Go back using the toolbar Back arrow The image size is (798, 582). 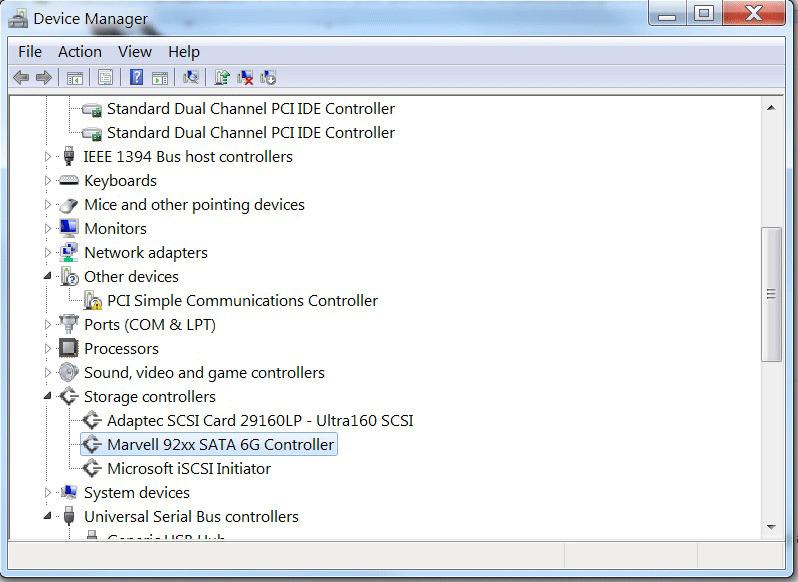coord(21,78)
